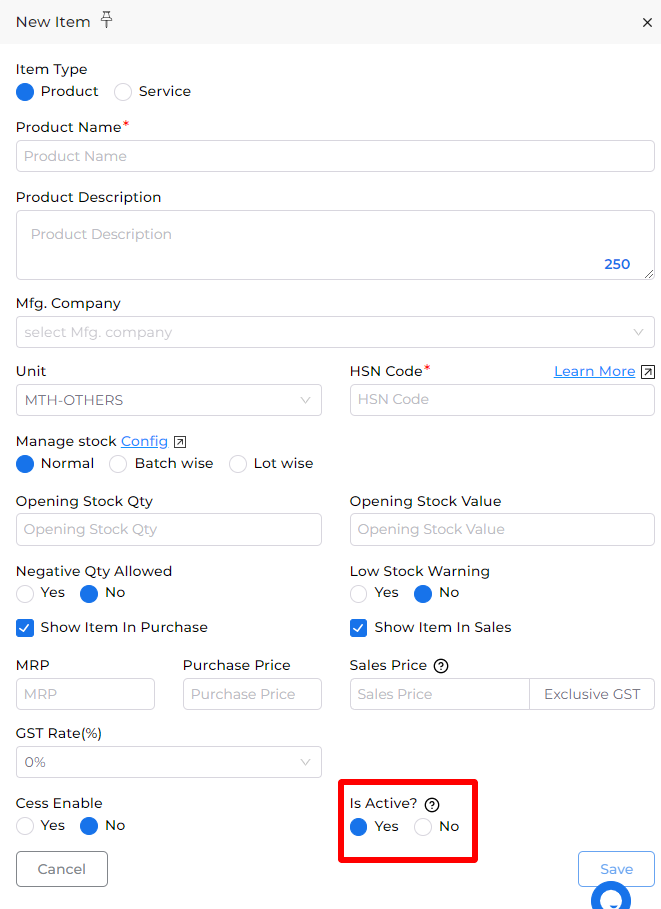Open HSN Code external link icon
Image resolution: width=661 pixels, height=909 pixels.
pos(648,372)
